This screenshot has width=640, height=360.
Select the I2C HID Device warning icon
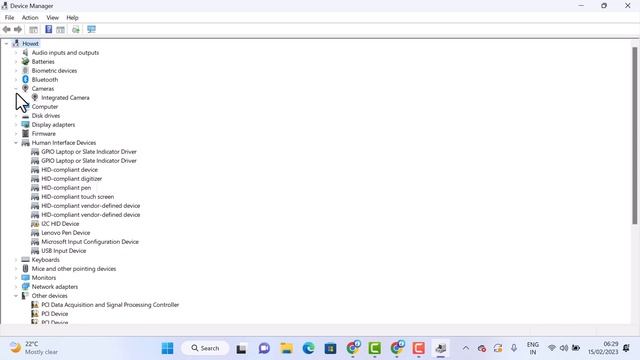click(35, 224)
